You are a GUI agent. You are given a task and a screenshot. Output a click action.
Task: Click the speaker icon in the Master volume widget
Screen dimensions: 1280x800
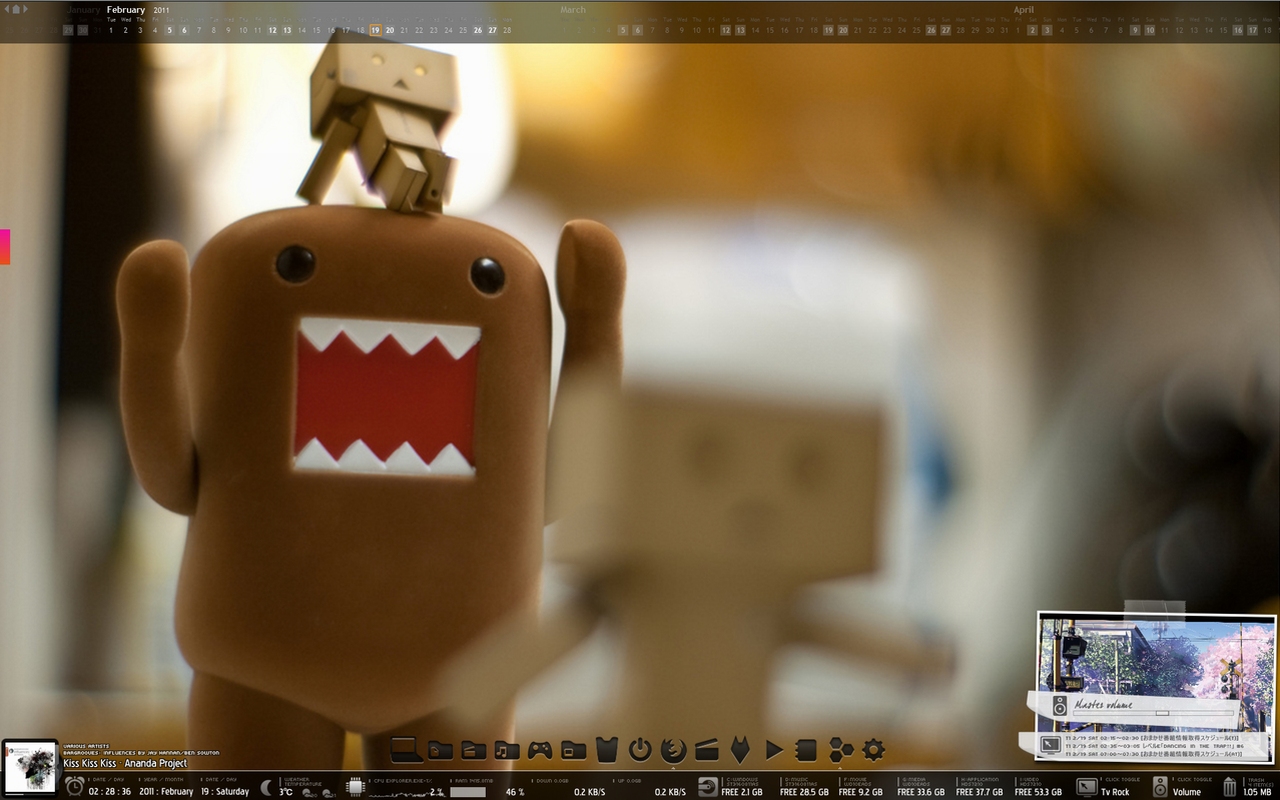click(1060, 706)
